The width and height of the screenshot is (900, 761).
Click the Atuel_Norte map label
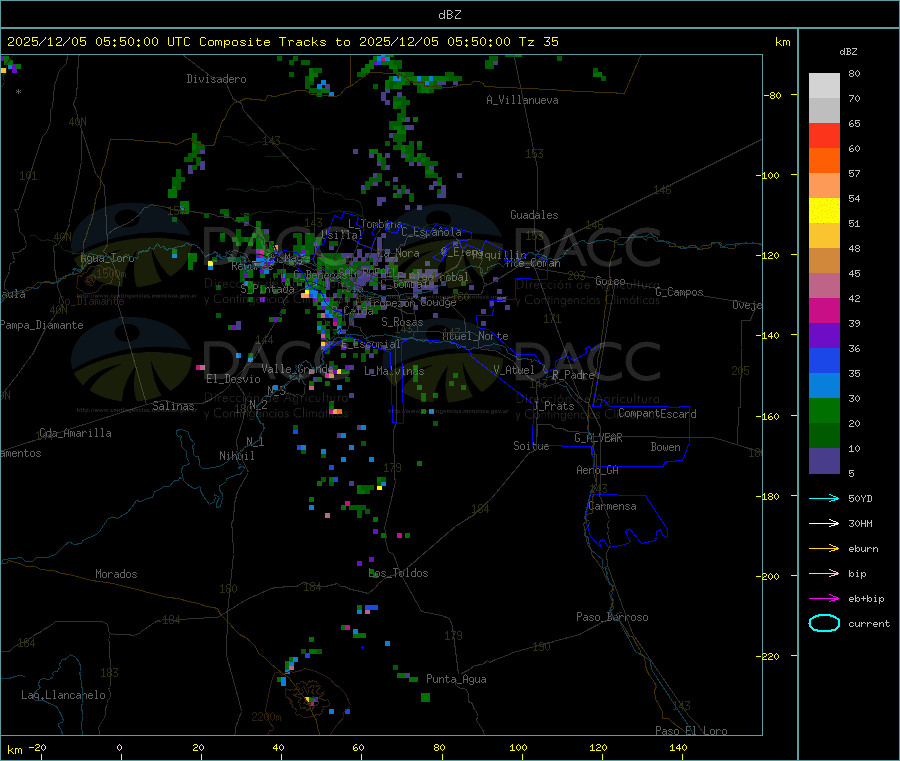[x=475, y=336]
